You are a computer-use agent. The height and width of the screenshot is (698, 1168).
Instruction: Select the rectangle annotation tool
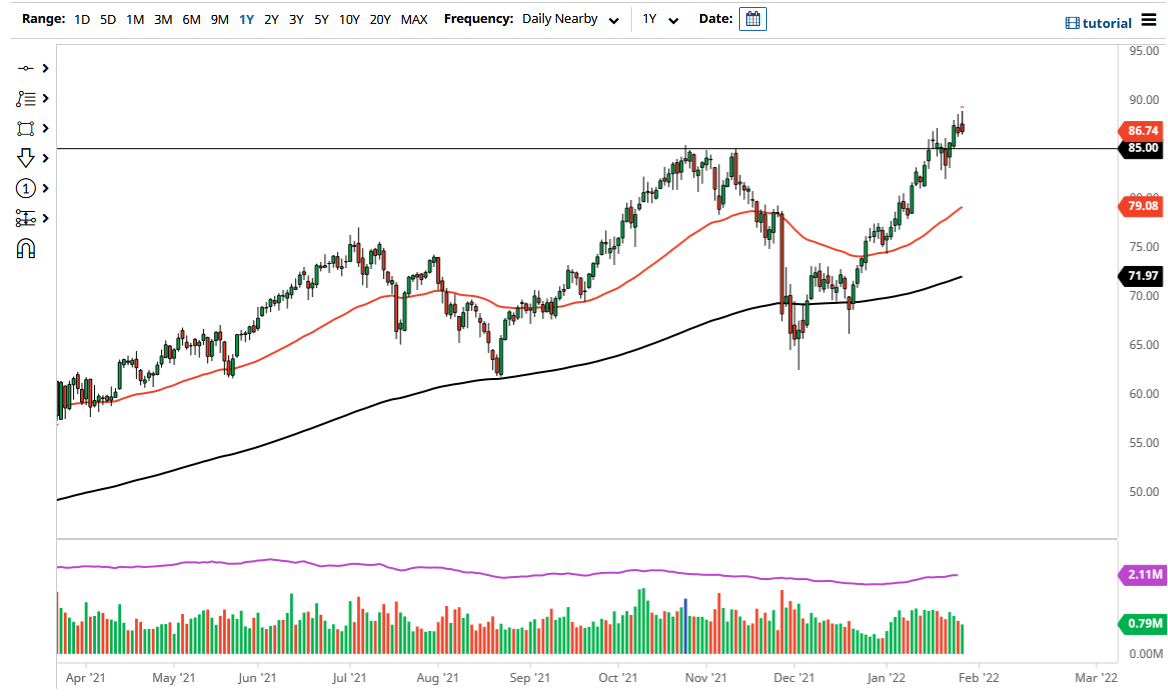click(x=27, y=128)
